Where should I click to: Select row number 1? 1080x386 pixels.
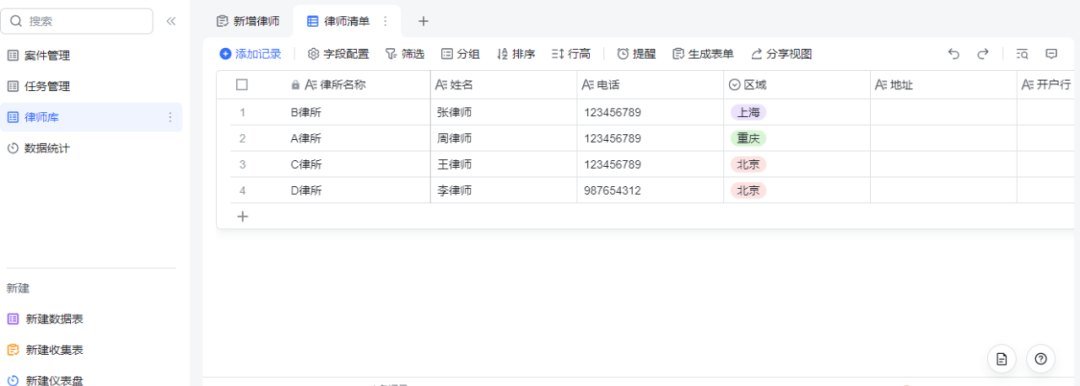(x=242, y=112)
